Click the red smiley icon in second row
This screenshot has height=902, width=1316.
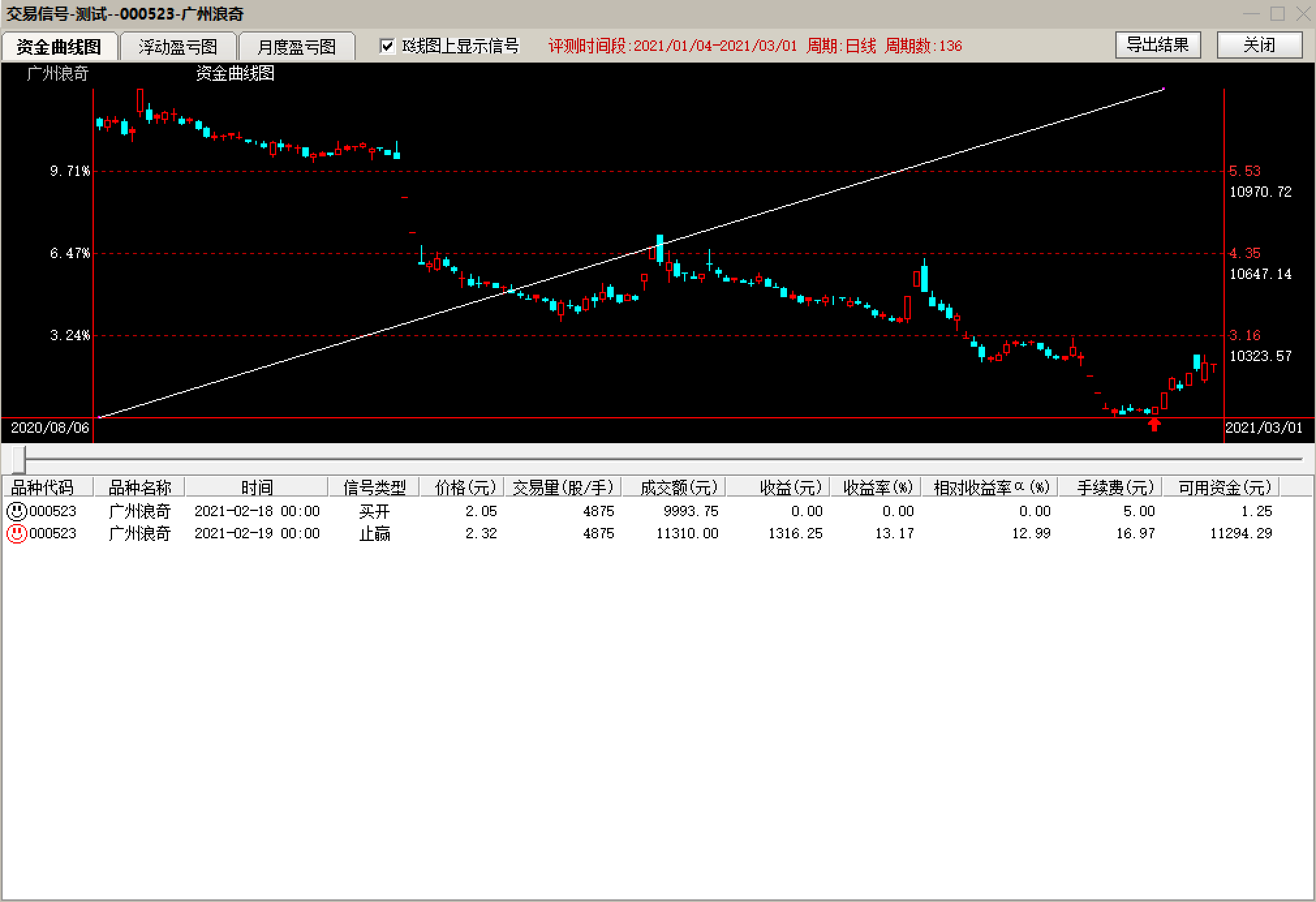click(16, 534)
